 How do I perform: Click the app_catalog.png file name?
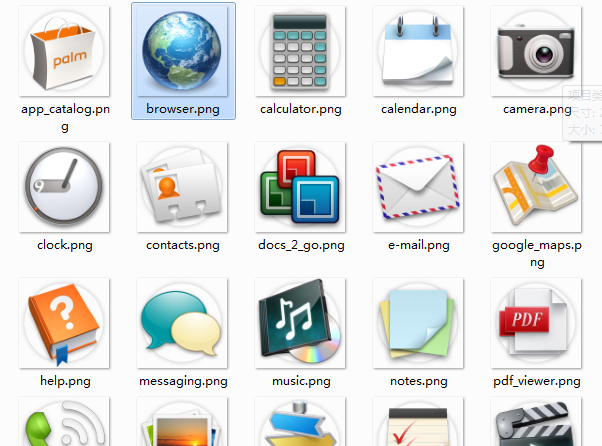(x=65, y=117)
